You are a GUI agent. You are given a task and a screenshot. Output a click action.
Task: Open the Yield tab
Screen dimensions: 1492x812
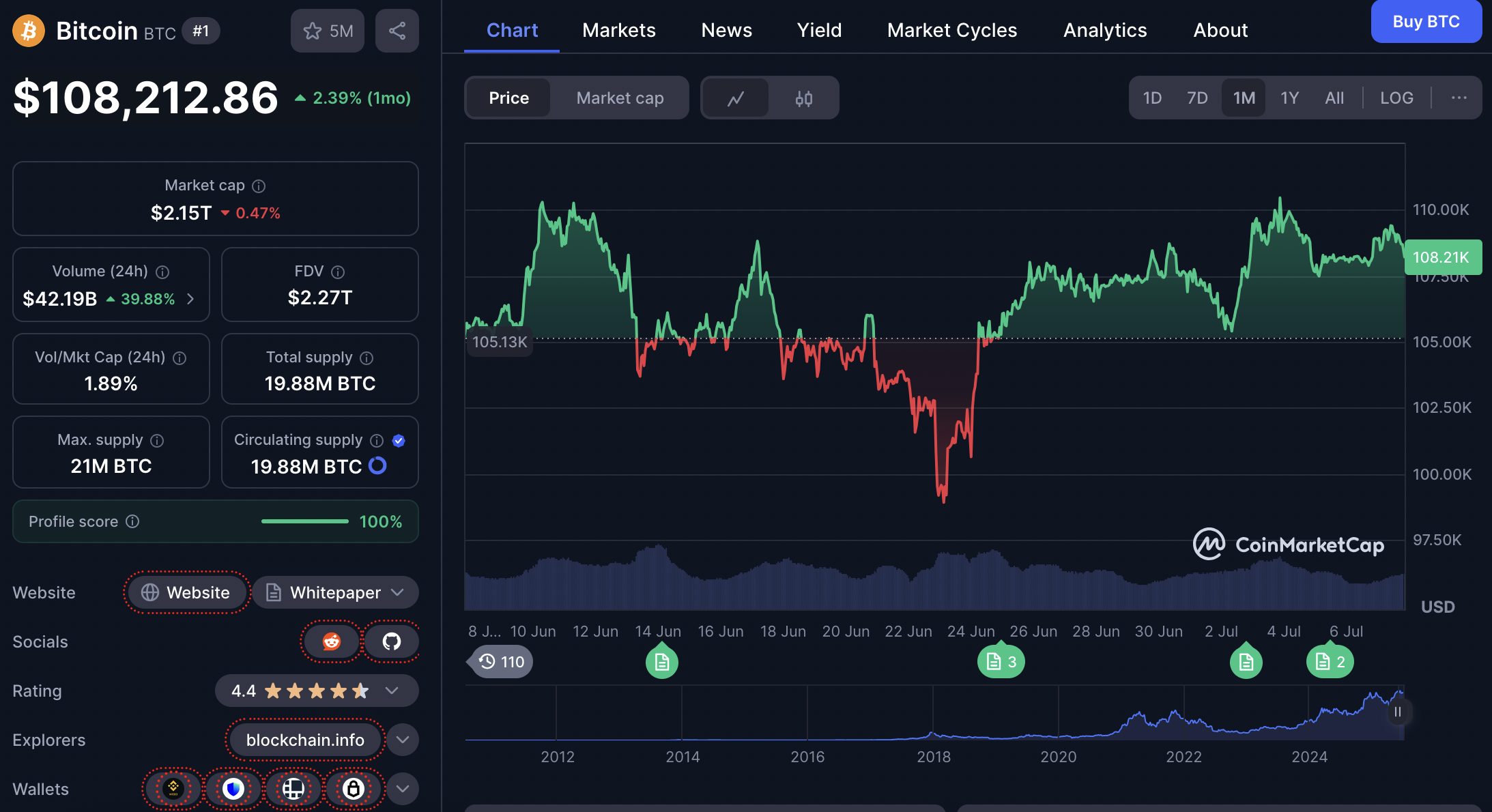(x=819, y=30)
